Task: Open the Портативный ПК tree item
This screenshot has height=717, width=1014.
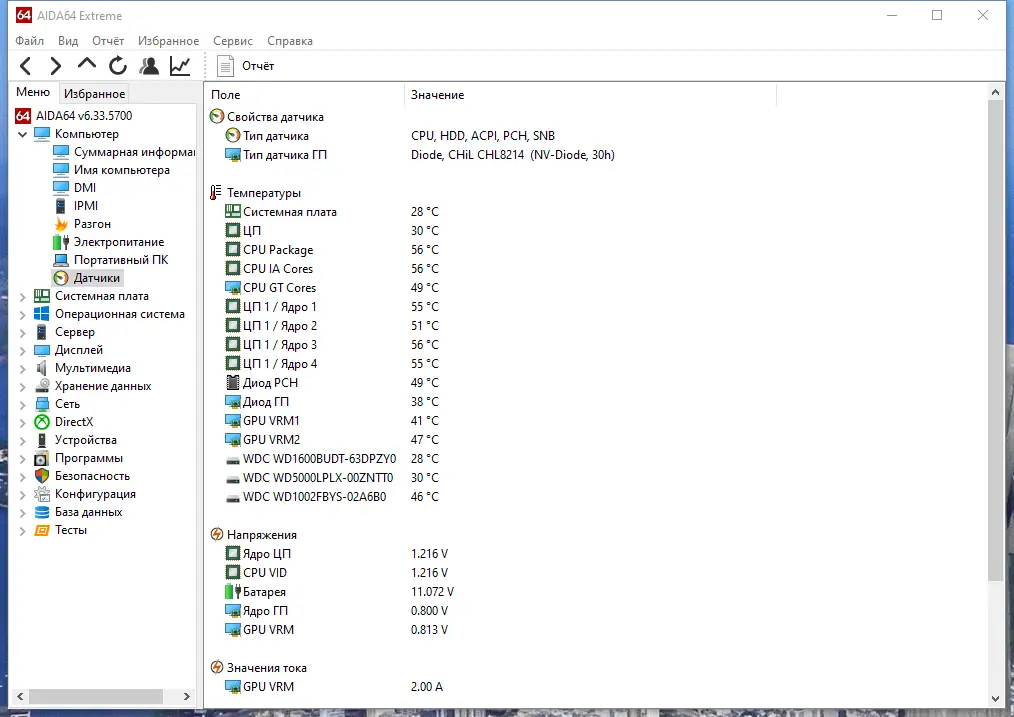Action: pyautogui.click(x=121, y=260)
